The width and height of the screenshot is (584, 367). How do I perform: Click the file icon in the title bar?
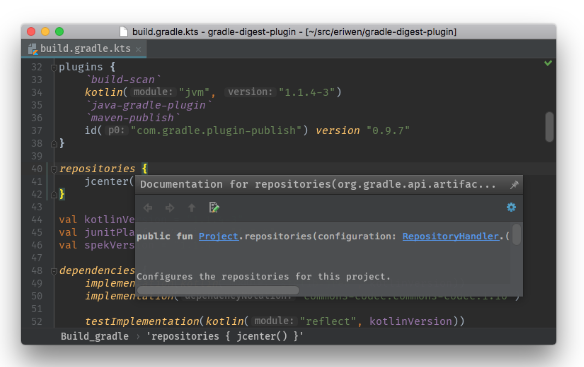tap(123, 32)
